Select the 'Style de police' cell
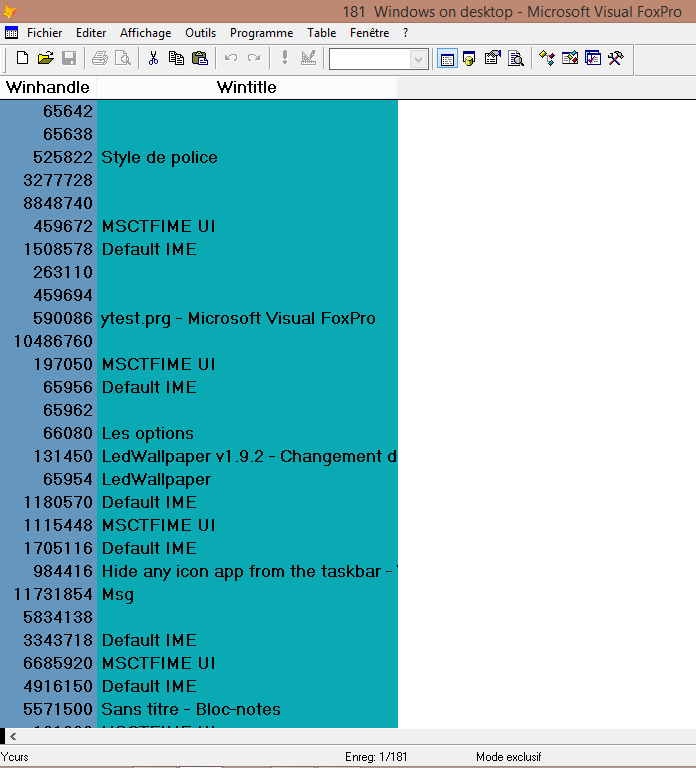Screen dimensions: 696x768 coord(247,157)
